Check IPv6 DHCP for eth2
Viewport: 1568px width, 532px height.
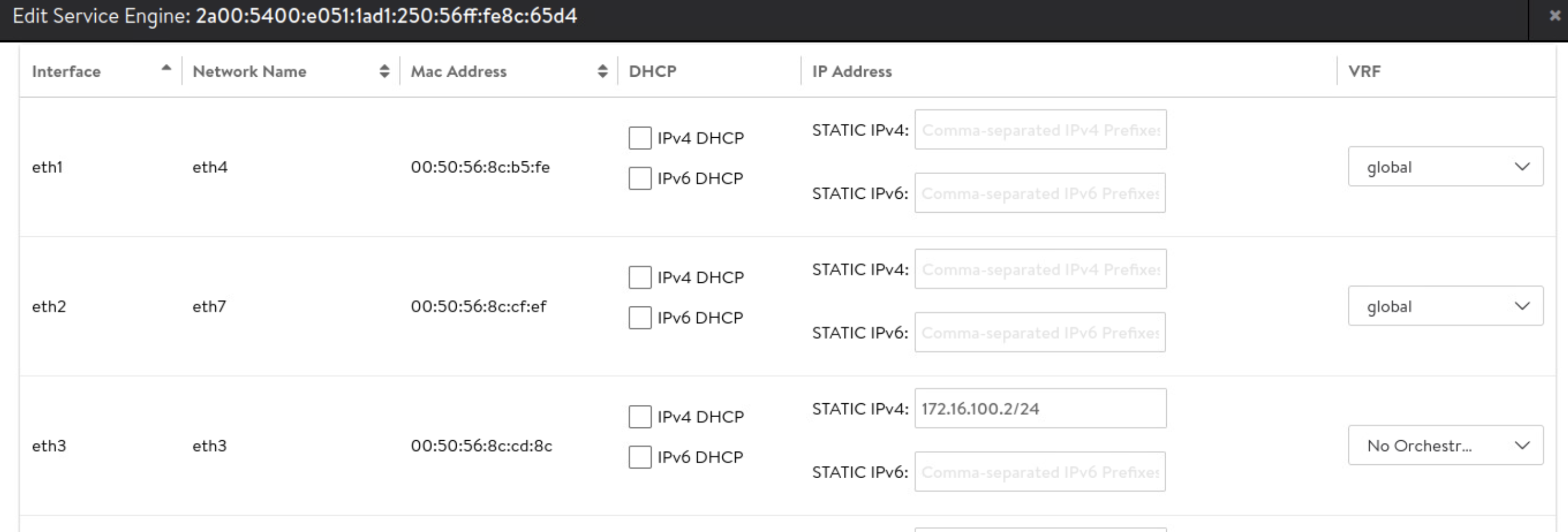tap(640, 318)
